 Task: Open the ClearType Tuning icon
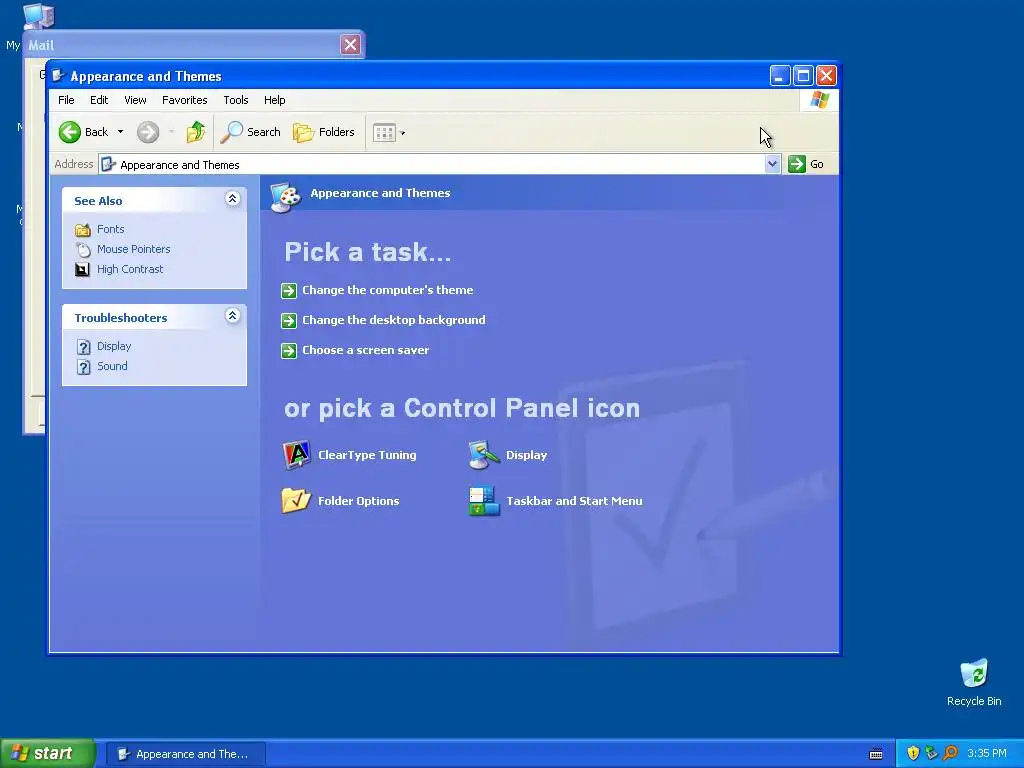(296, 455)
